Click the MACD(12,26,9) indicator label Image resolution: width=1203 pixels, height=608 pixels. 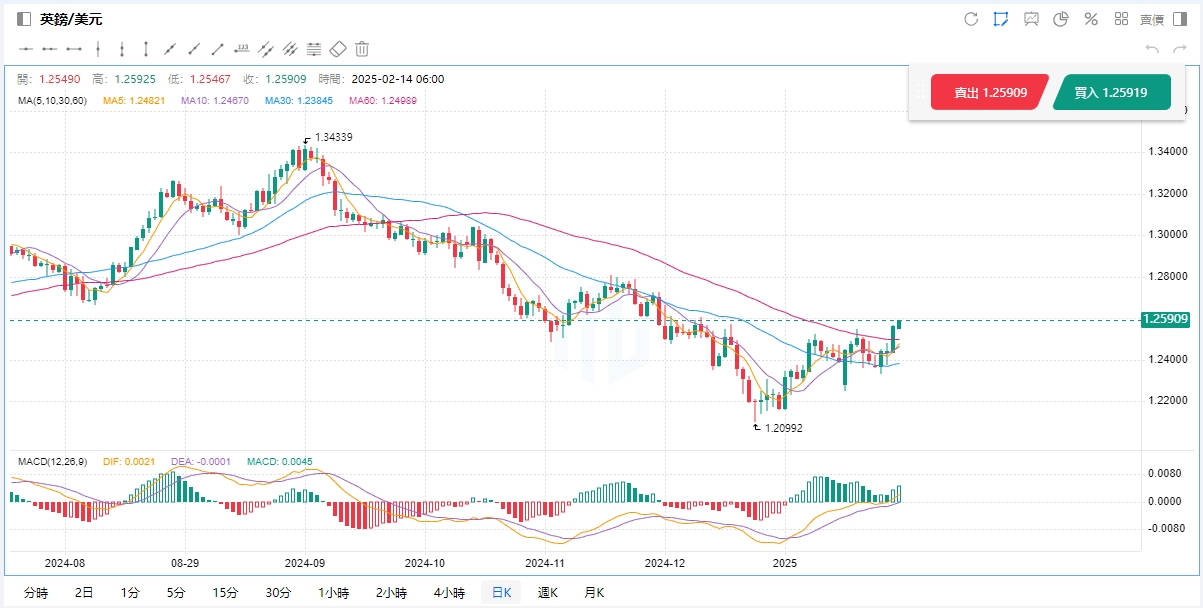click(x=52, y=461)
